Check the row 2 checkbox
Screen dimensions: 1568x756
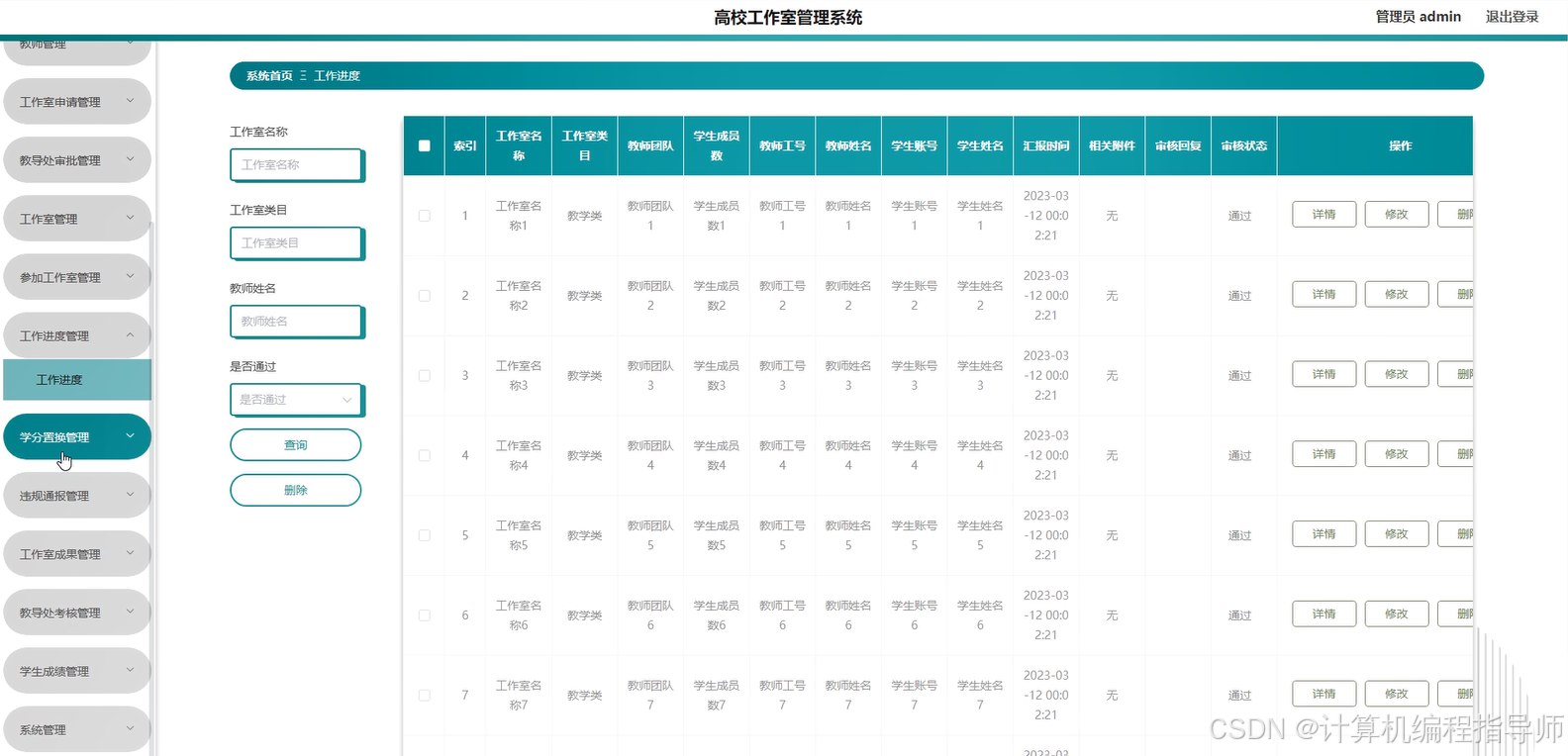coord(424,296)
